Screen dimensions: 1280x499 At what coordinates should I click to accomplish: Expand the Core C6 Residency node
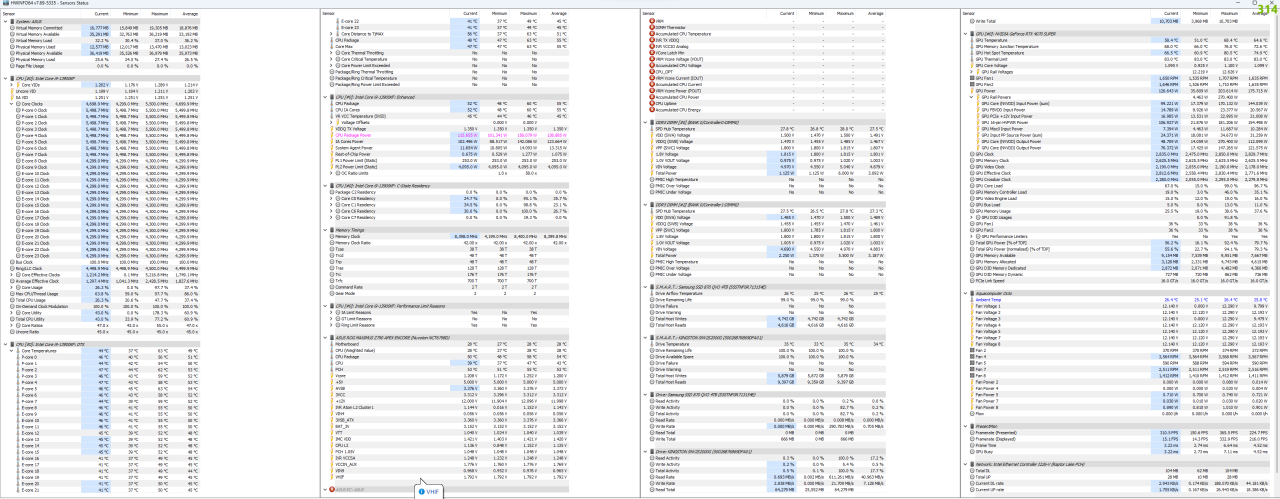coord(330,210)
